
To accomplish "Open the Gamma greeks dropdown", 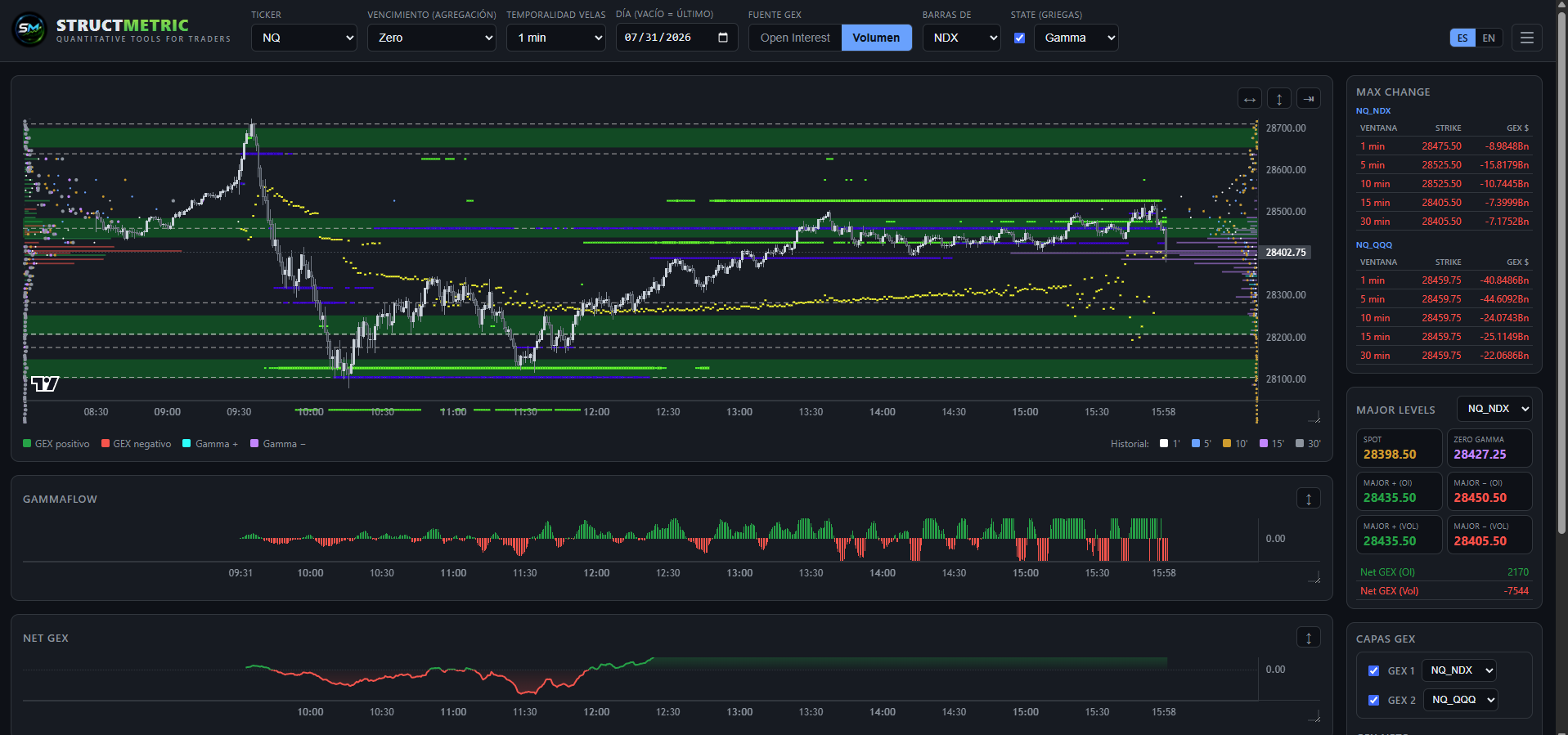I will 1076,38.
